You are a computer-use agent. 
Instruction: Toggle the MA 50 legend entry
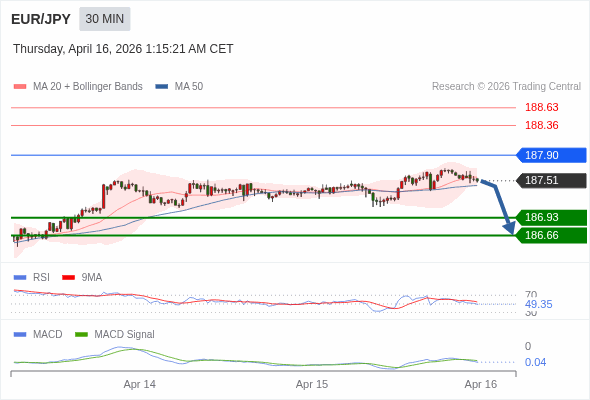click(x=179, y=87)
